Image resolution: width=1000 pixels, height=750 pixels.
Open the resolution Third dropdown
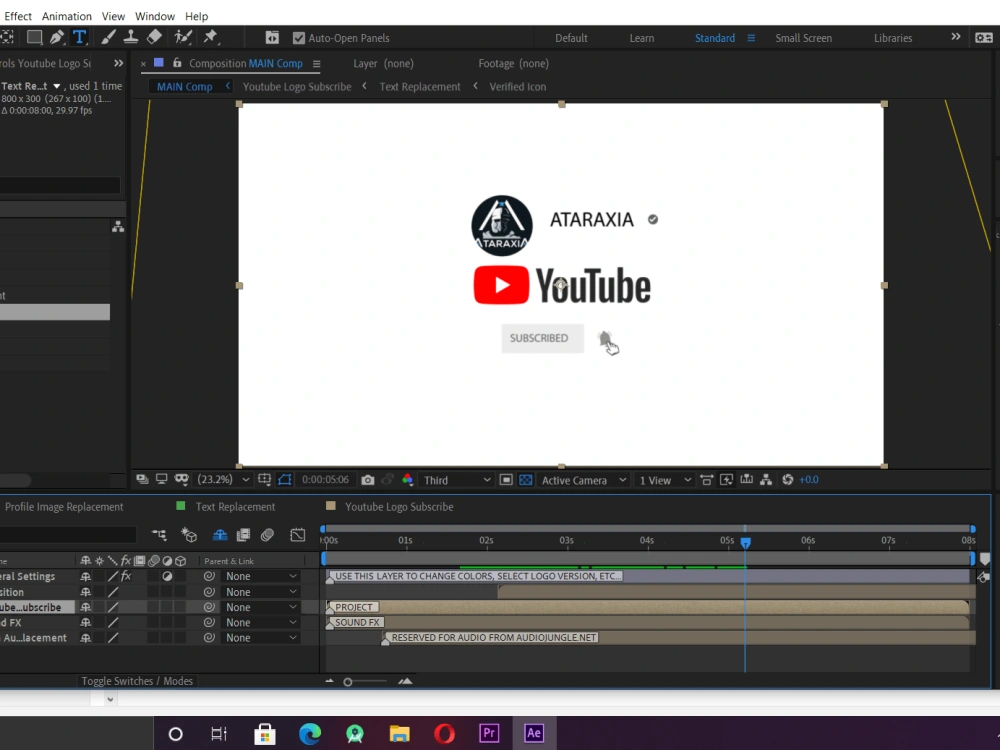pos(457,480)
